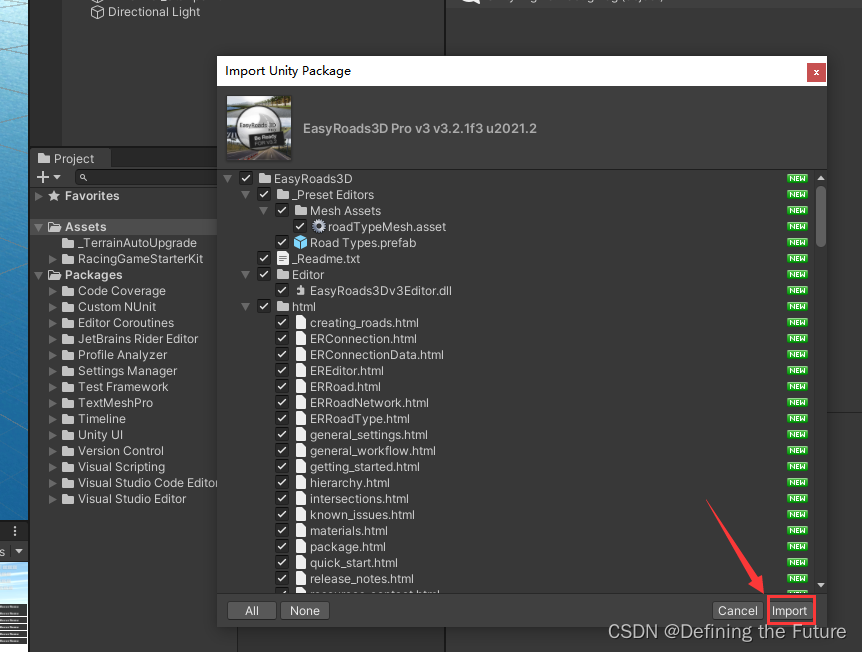This screenshot has height=652, width=862.
Task: Open the plus button dropdown arrow in Project panel
Action: coord(57,177)
